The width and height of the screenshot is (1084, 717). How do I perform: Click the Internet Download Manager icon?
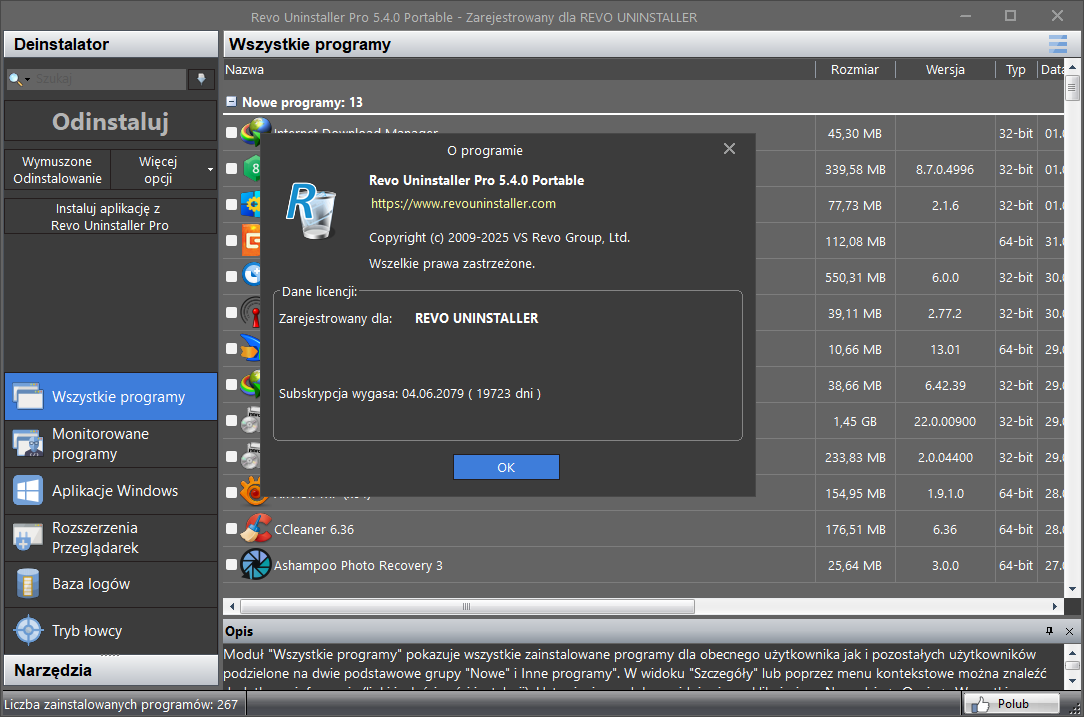tap(254, 131)
